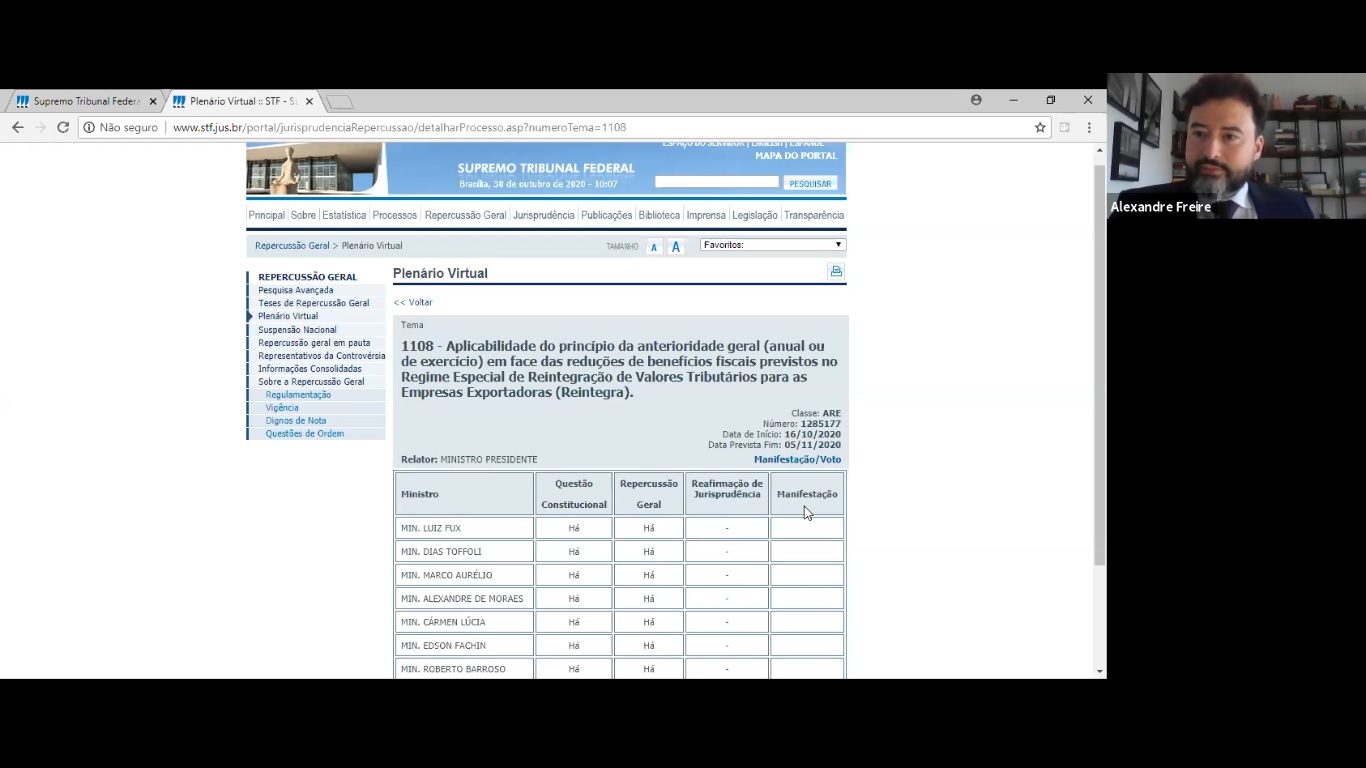Go back using browser back arrow
The height and width of the screenshot is (768, 1366).
coord(17,128)
